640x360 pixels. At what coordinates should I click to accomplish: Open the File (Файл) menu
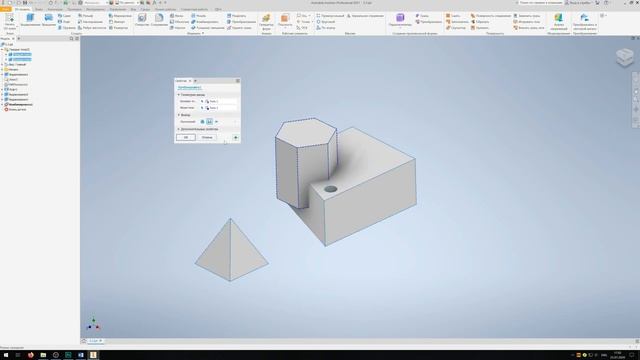[6, 9]
